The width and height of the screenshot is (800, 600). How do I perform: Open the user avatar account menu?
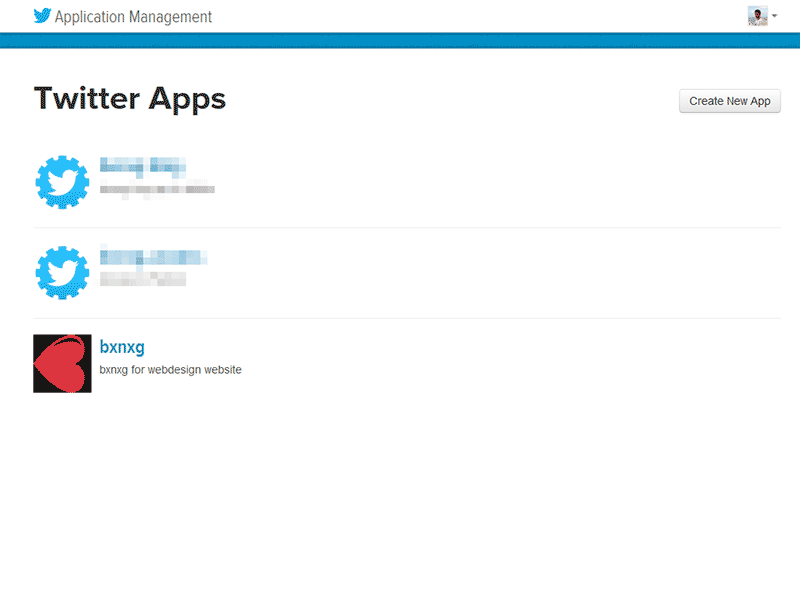click(758, 16)
